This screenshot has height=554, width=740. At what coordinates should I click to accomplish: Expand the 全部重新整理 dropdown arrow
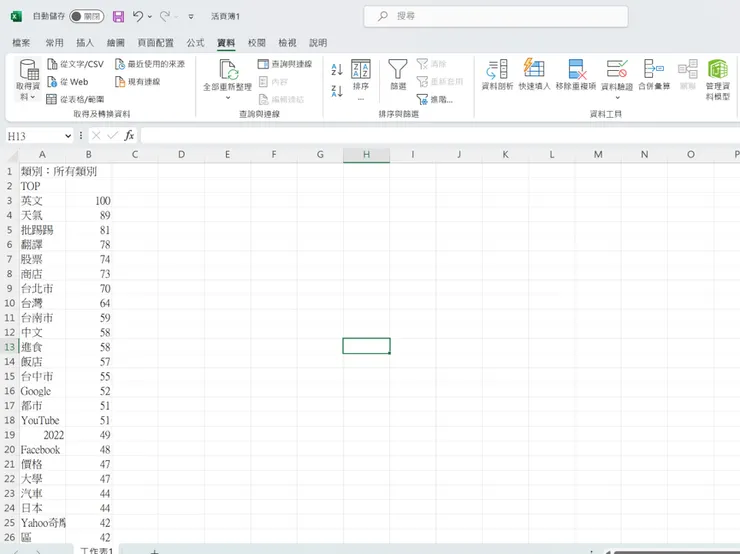click(x=227, y=98)
